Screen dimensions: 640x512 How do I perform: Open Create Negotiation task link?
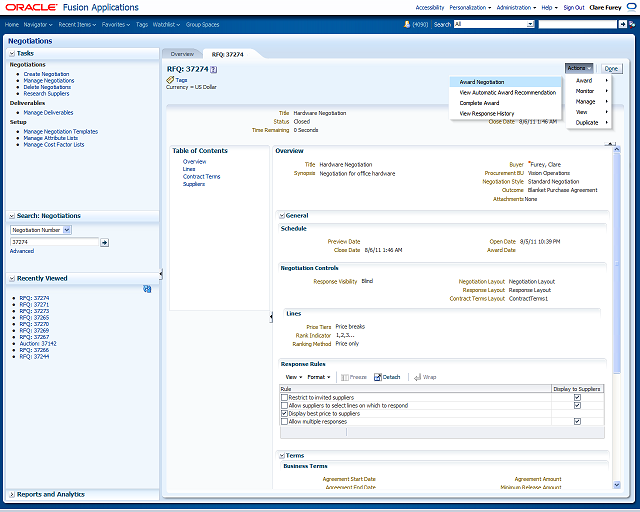(46, 74)
